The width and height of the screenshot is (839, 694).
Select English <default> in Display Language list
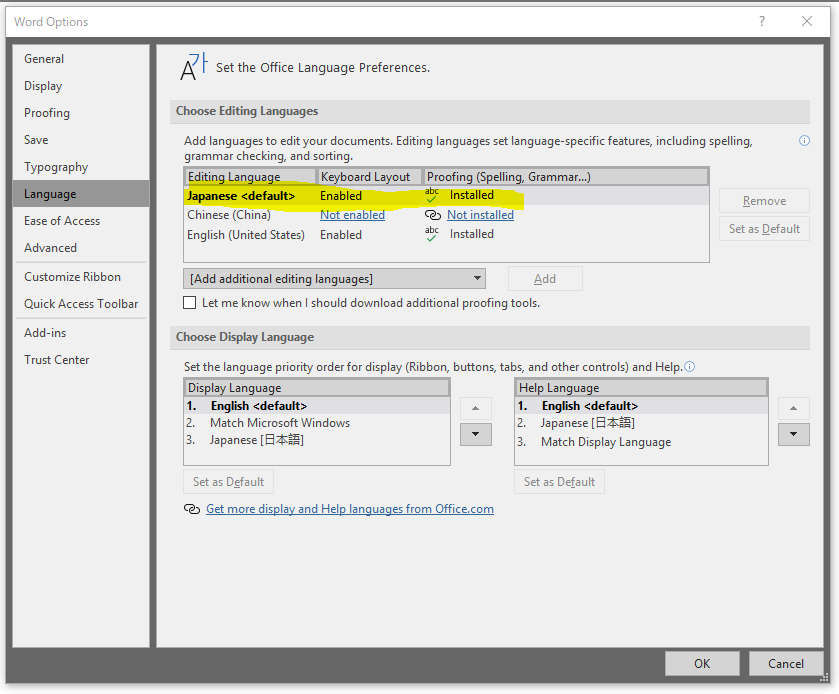(317, 406)
